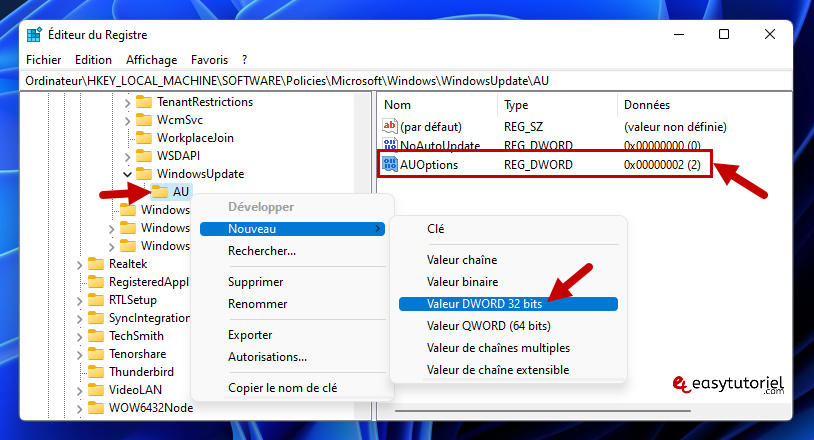This screenshot has height=440, width=814.
Task: Click the WcmSvc folder icon
Action: click(144, 120)
